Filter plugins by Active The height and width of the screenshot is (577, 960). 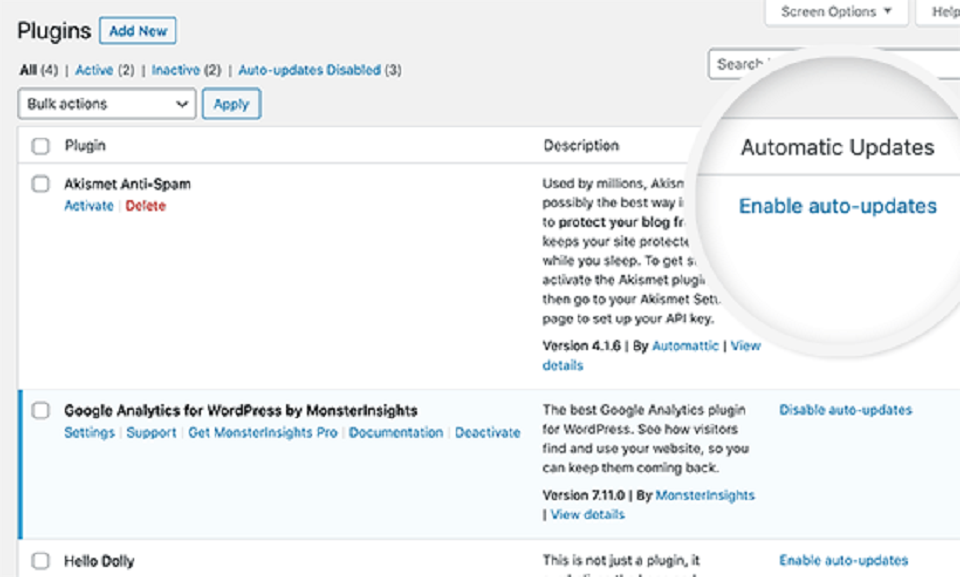(x=94, y=70)
